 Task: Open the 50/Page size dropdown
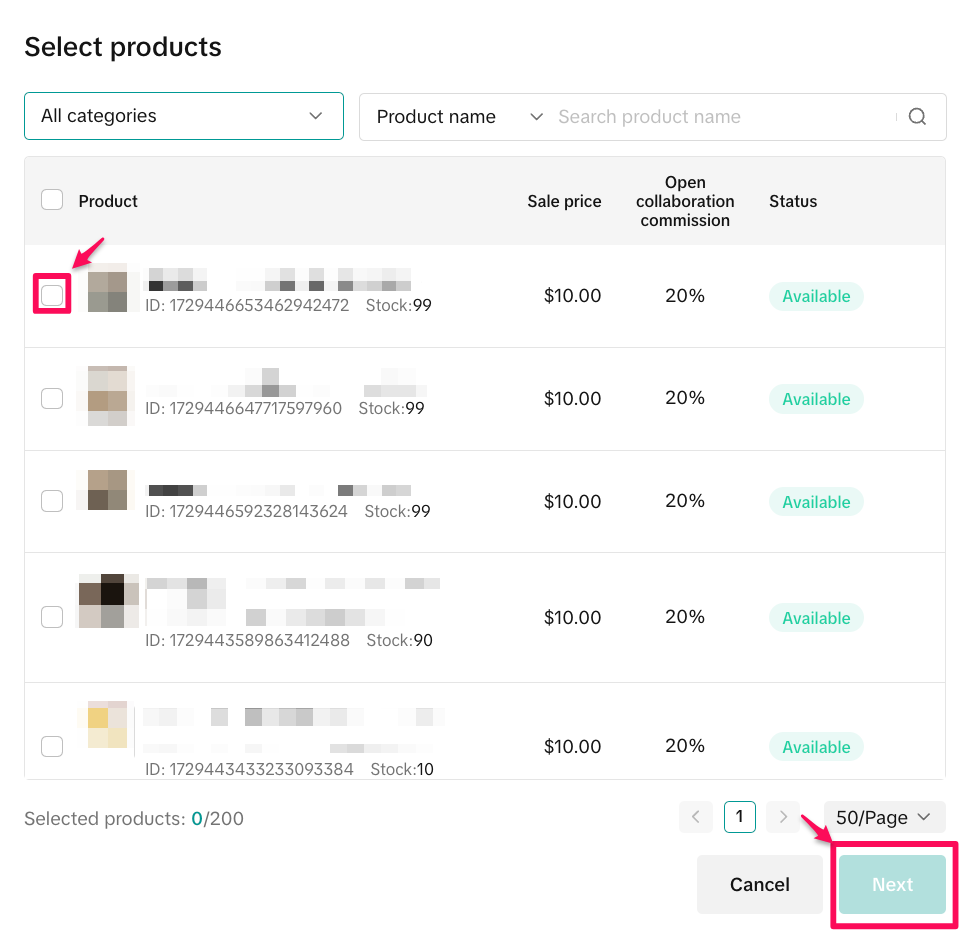coord(884,817)
